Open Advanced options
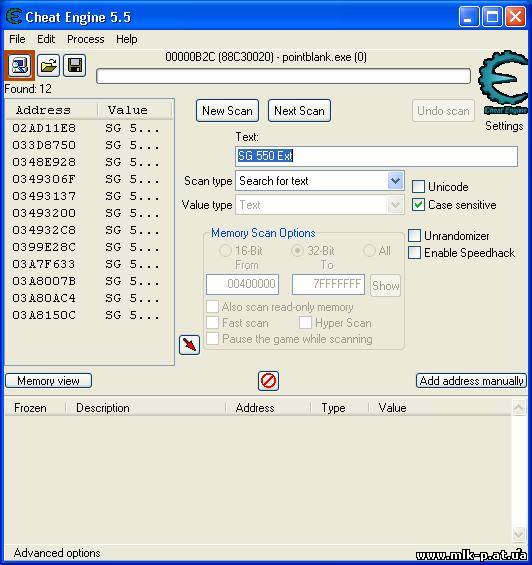This screenshot has height=565, width=532. pos(57,553)
